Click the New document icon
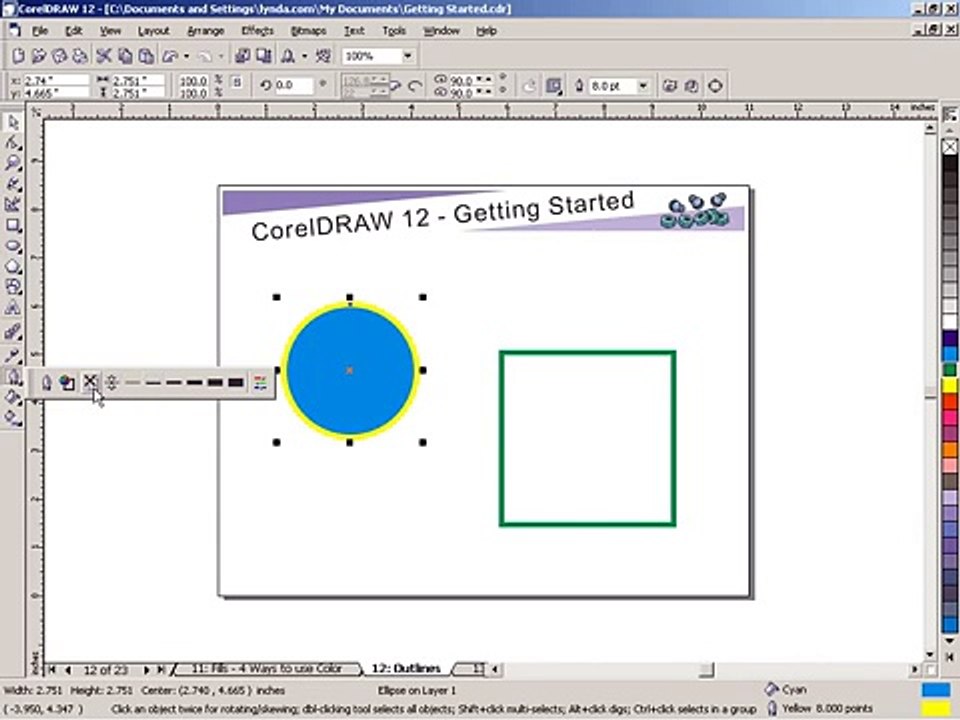The height and width of the screenshot is (720, 960). pos(18,56)
